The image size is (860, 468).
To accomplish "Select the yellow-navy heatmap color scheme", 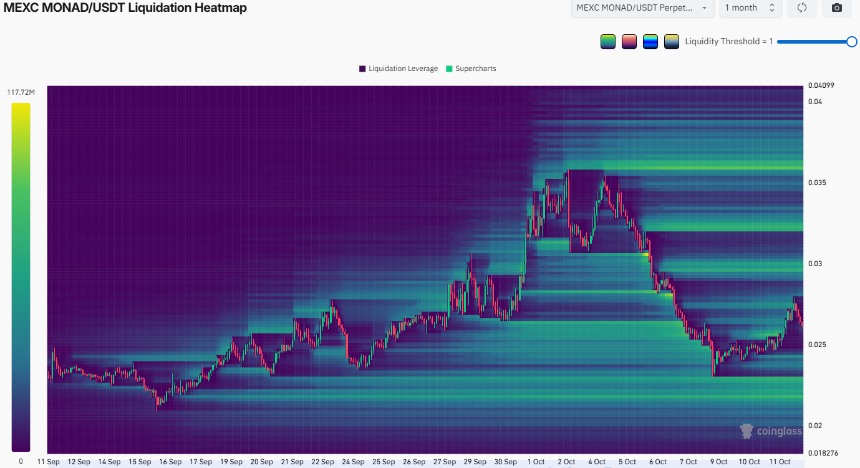I will tap(671, 42).
